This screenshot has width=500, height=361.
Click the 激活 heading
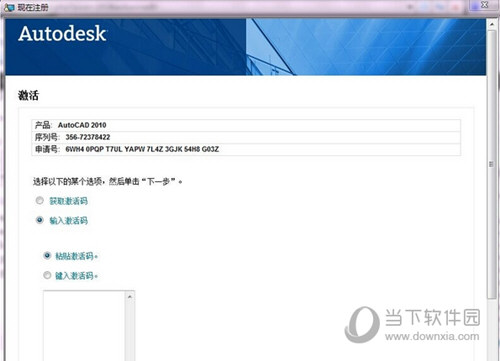[28, 96]
